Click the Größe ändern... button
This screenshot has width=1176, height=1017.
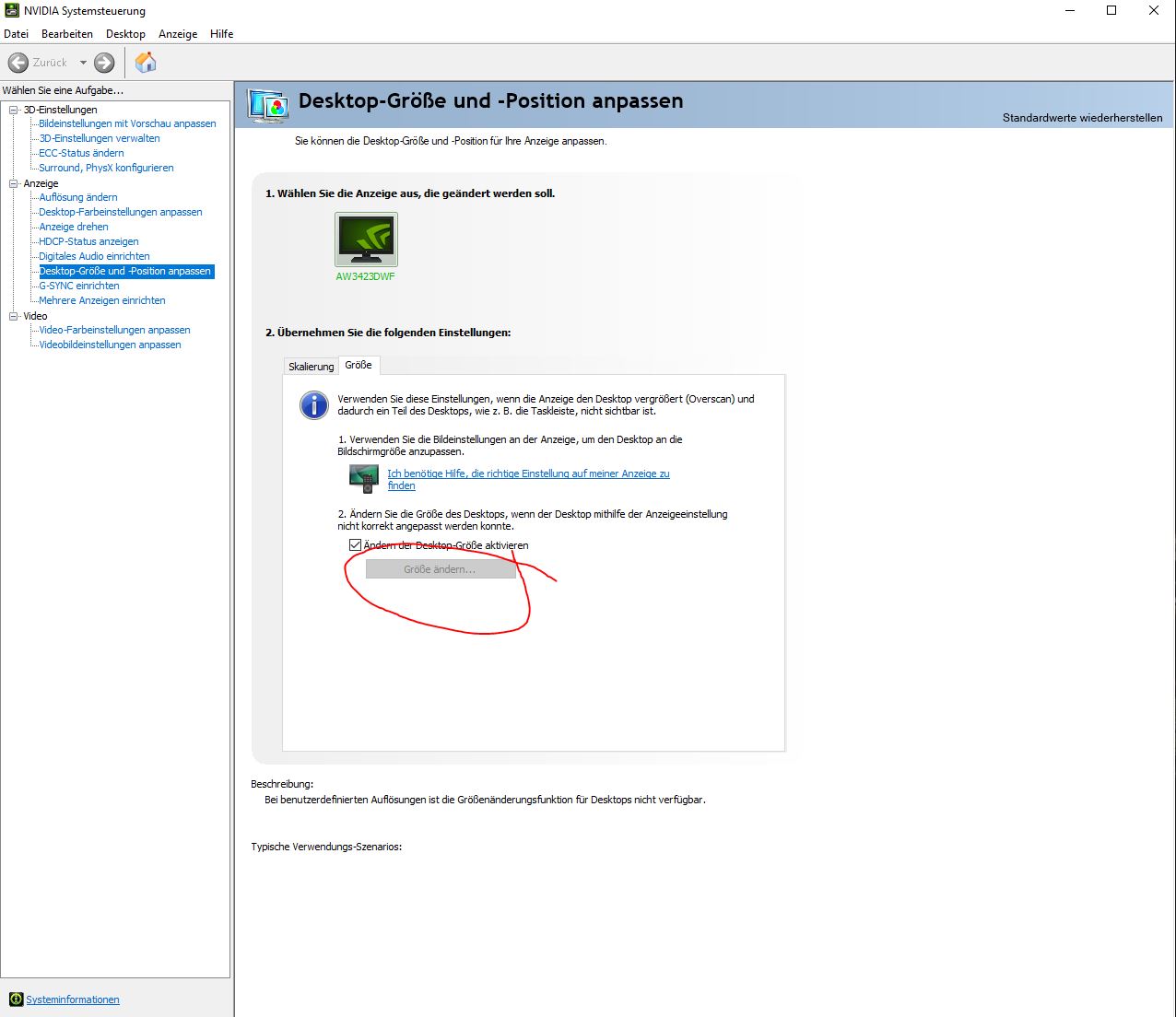tap(441, 569)
